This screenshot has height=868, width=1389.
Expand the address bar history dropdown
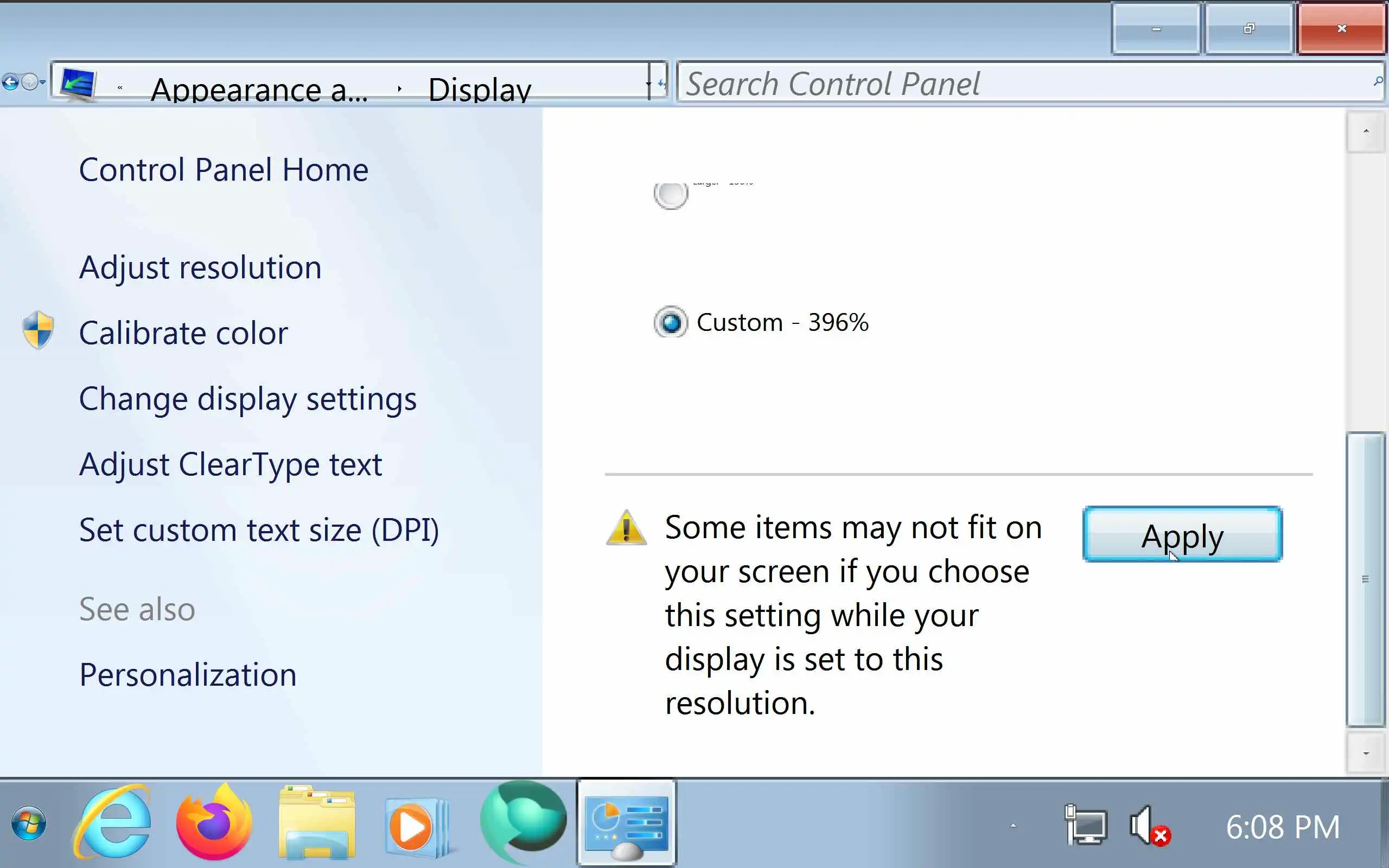(648, 84)
